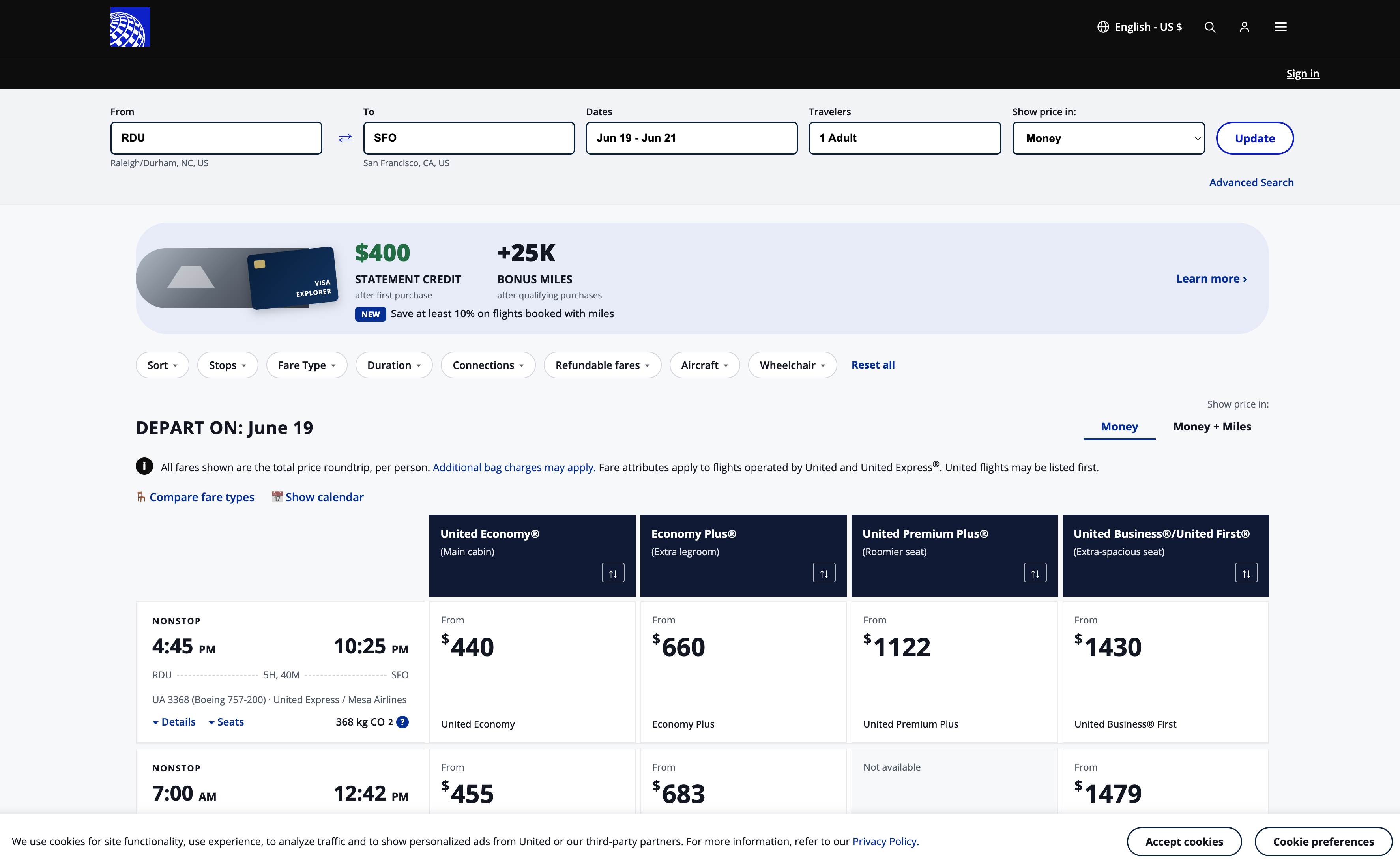Click the calendar icon beside Show calendar
This screenshot has height=861, width=1400.
pos(277,496)
